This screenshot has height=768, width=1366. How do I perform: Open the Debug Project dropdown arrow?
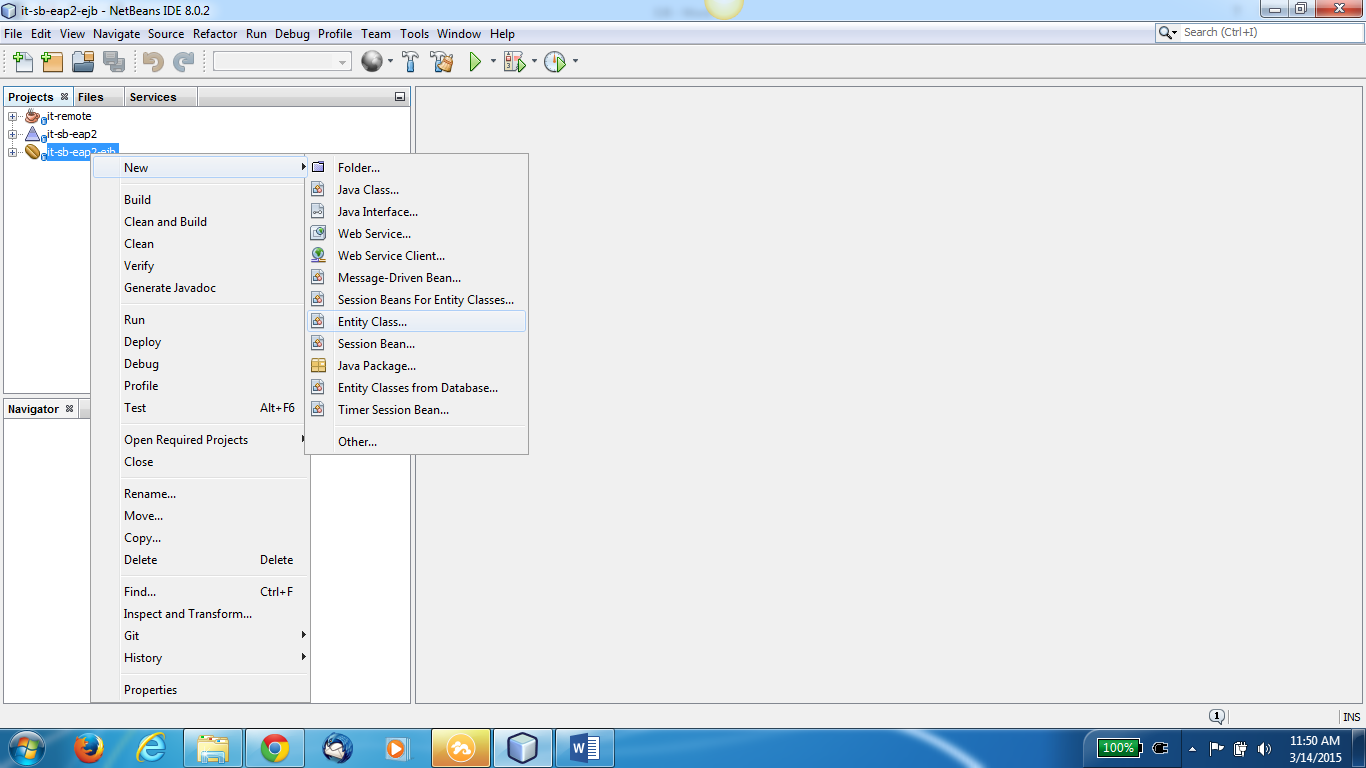pos(534,62)
